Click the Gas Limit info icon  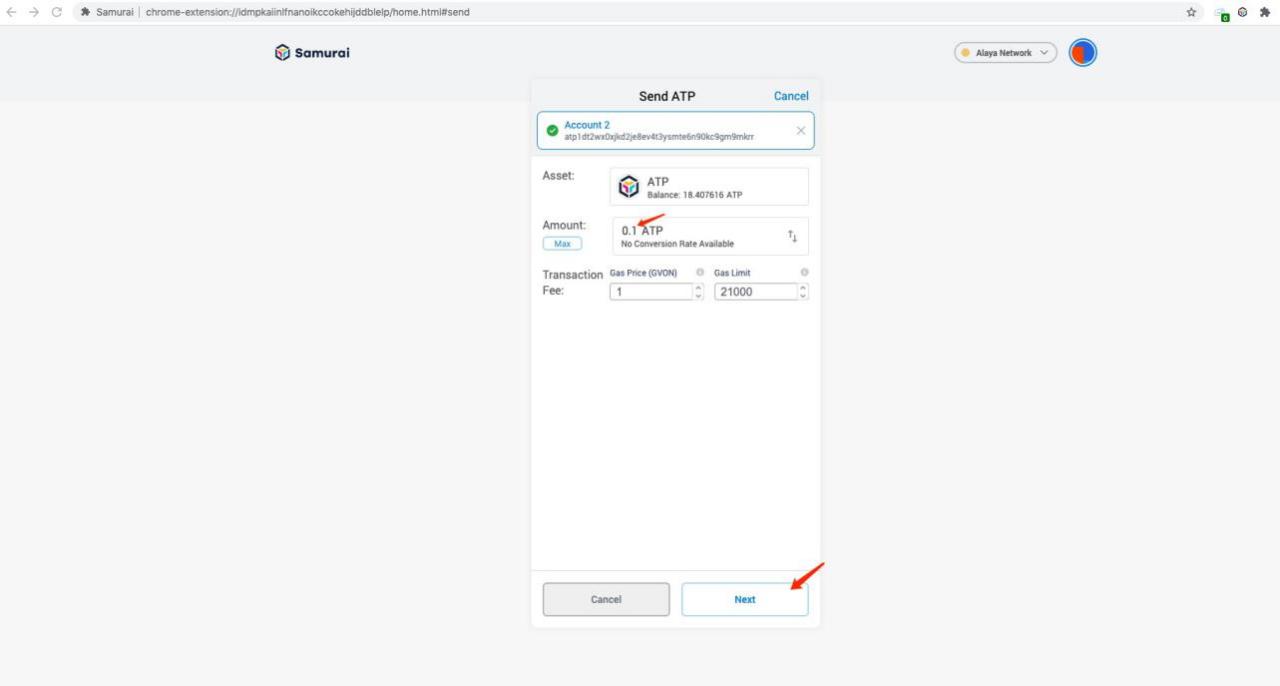[804, 273]
